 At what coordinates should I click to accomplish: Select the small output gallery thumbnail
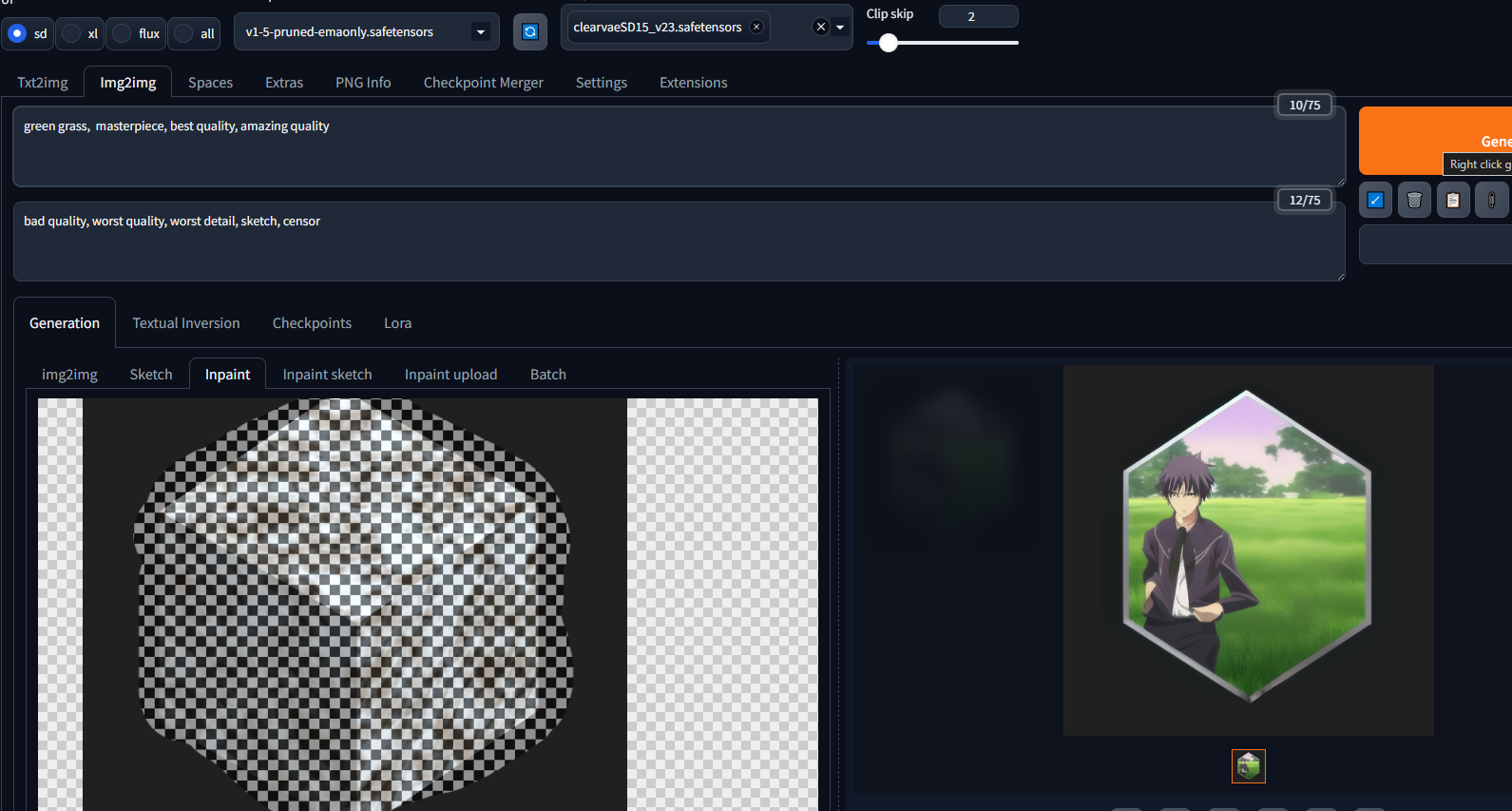1249,766
